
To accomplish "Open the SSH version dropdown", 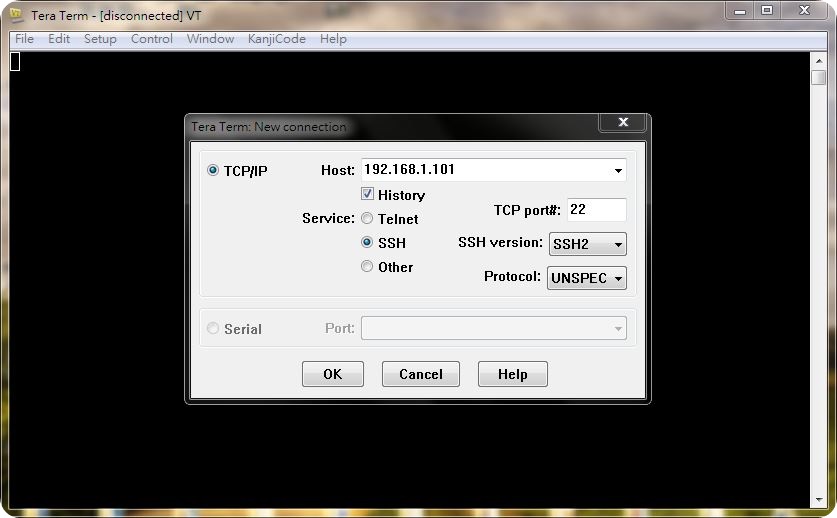I will click(x=587, y=244).
